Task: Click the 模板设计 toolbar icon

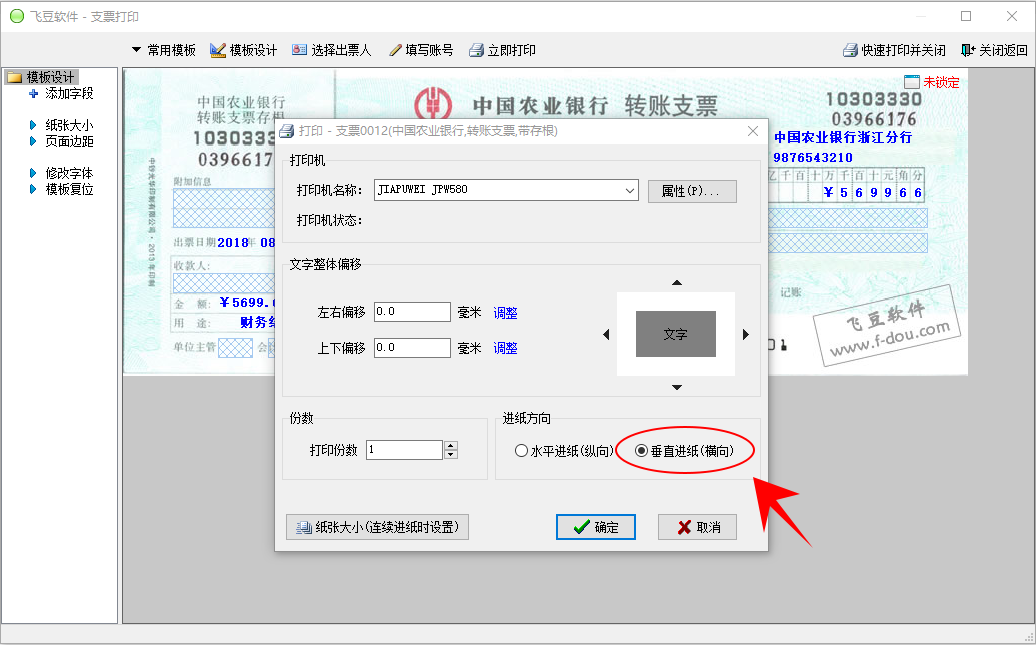Action: [218, 50]
